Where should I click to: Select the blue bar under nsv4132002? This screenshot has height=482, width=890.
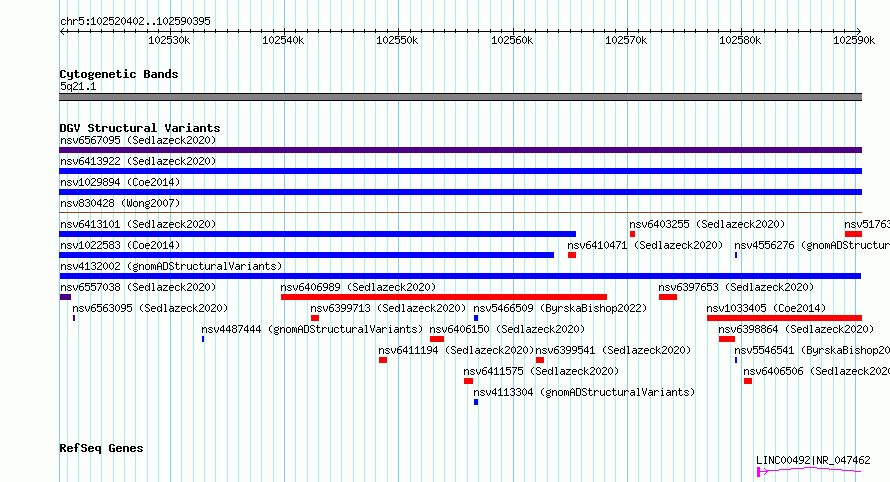click(x=460, y=276)
